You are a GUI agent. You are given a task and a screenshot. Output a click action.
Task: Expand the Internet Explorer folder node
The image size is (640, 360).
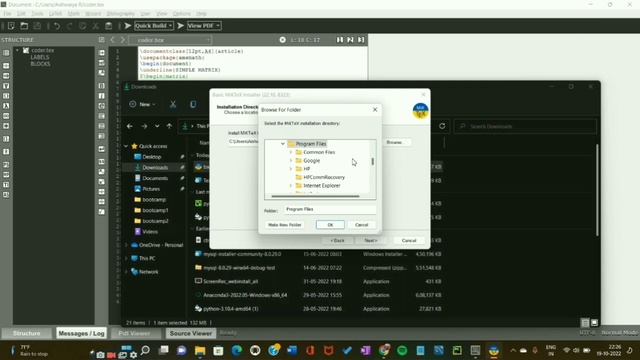pos(291,185)
